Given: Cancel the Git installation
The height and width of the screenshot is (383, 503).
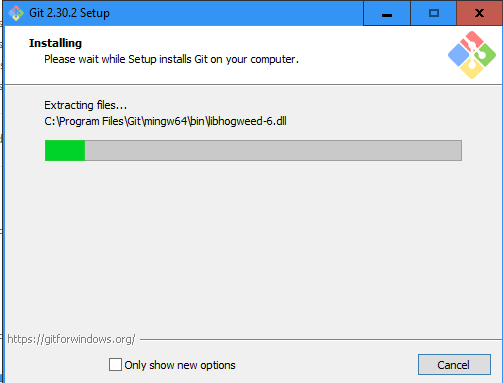Looking at the screenshot, I should click(x=454, y=365).
